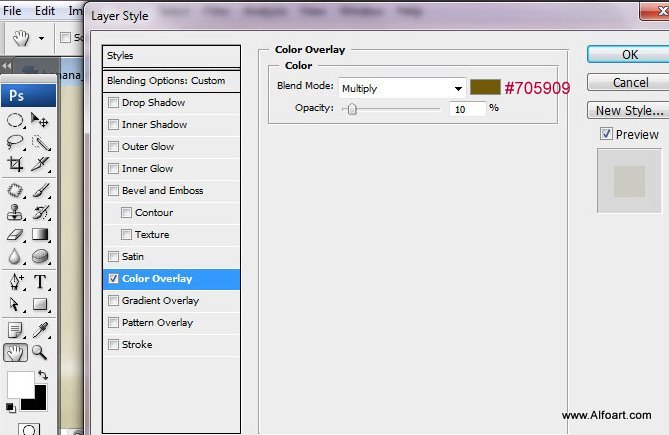Choose the Clone Stamp tool
The image size is (669, 435).
coord(16,211)
